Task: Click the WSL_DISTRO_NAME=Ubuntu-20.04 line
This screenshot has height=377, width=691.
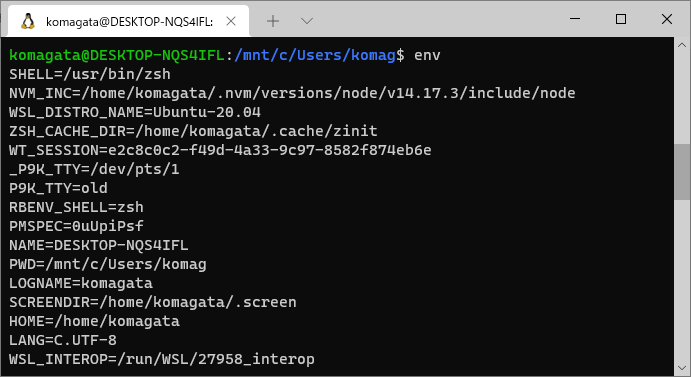Action: (135, 112)
